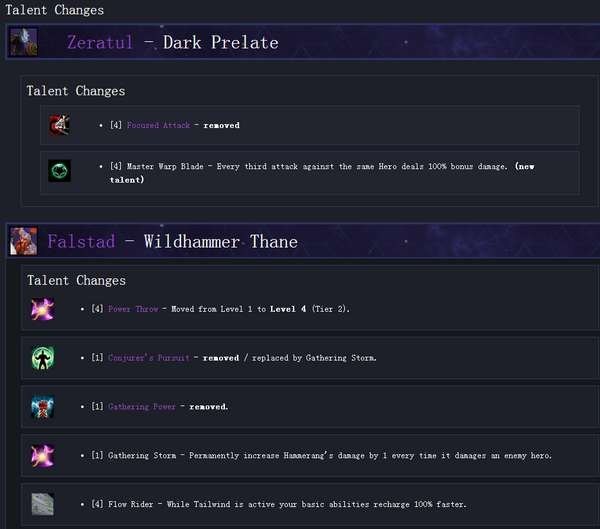This screenshot has height=529, width=600.
Task: Click the top Talent Changes page heading
Action: [x=54, y=10]
